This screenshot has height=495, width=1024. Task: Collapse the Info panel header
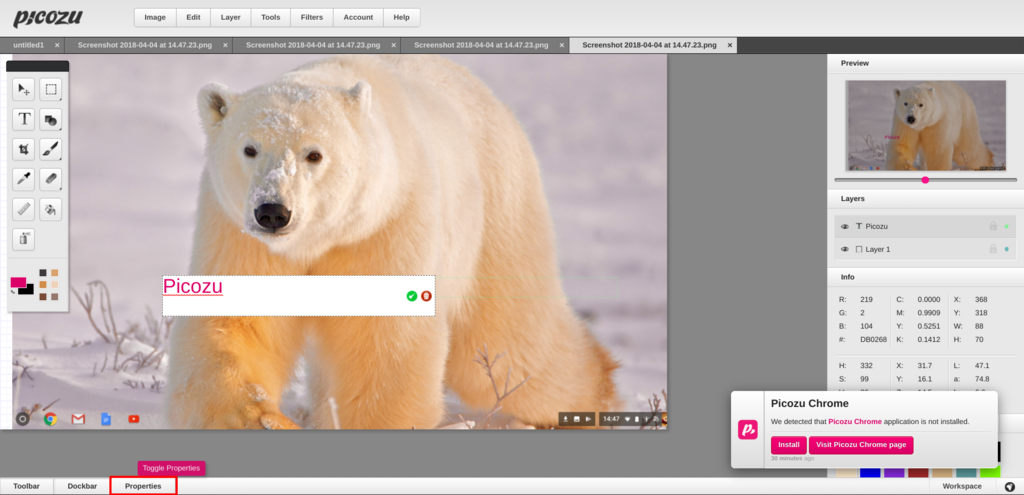pos(925,277)
